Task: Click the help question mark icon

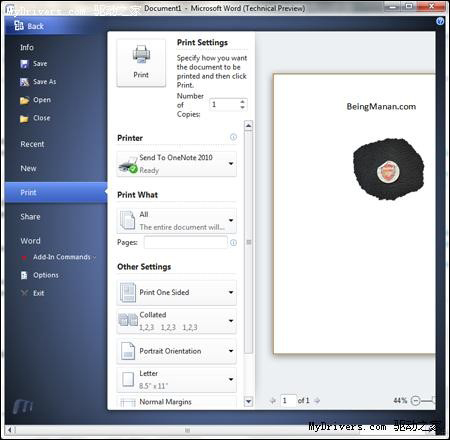Action: point(440,21)
